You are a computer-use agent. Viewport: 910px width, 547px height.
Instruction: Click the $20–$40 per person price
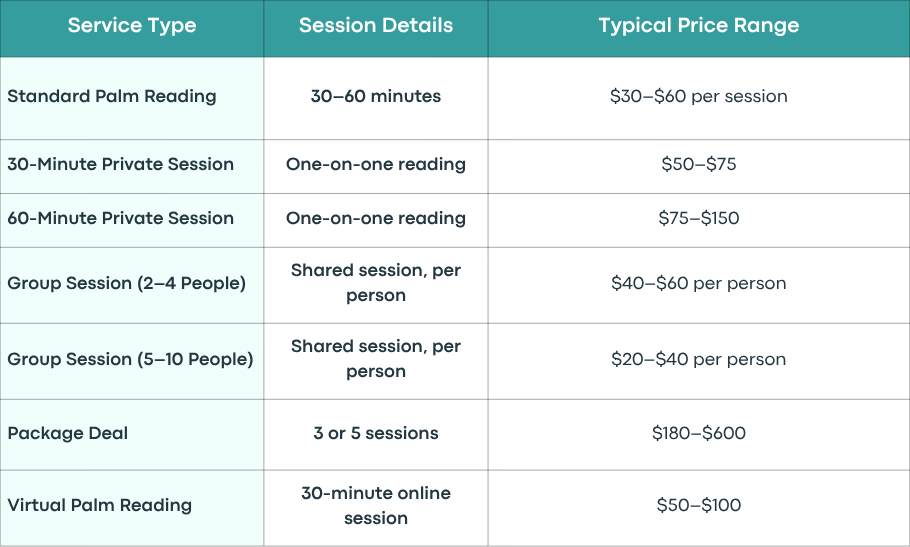pyautogui.click(x=699, y=360)
